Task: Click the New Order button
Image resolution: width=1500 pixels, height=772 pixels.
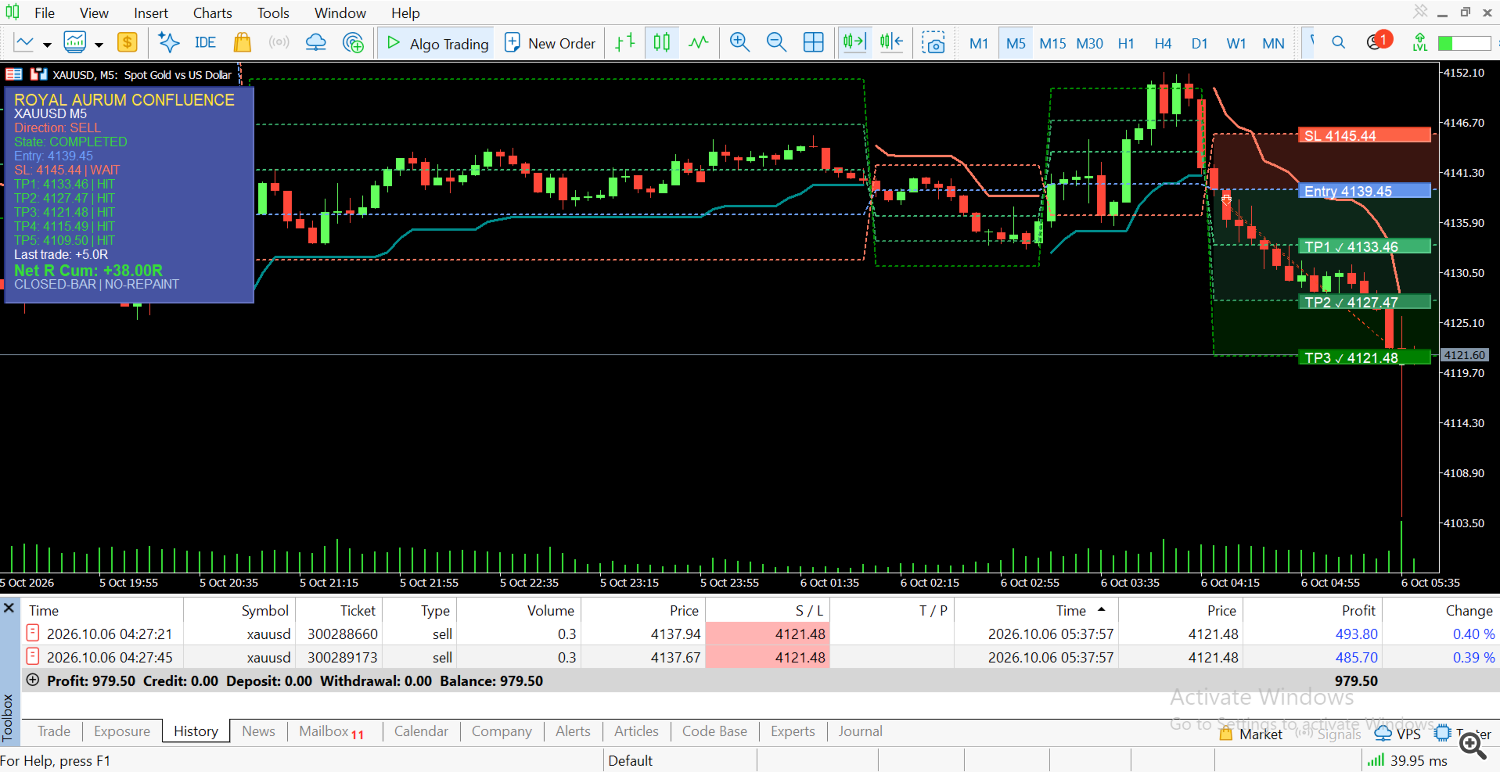Action: pos(550,43)
